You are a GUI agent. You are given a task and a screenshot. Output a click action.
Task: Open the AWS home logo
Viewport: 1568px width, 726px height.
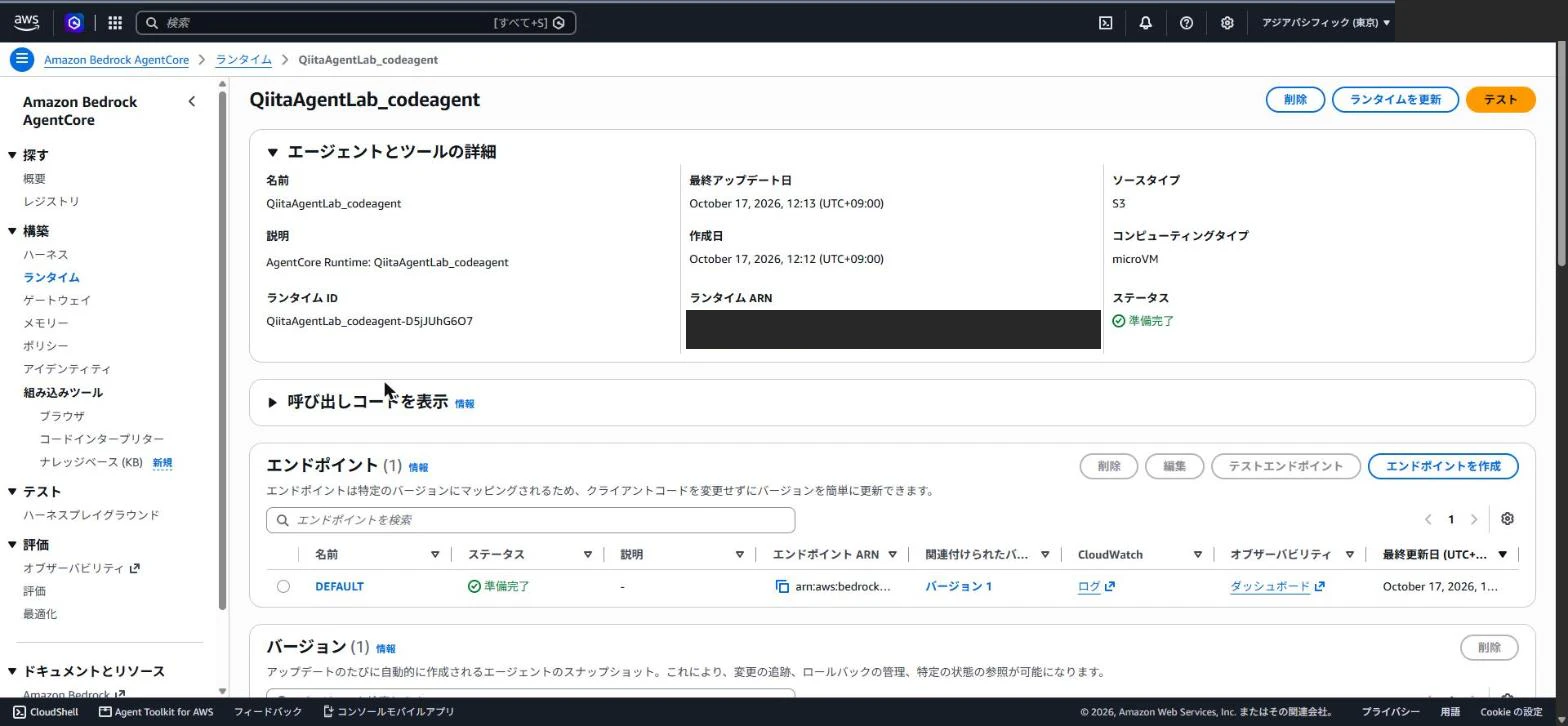point(26,22)
